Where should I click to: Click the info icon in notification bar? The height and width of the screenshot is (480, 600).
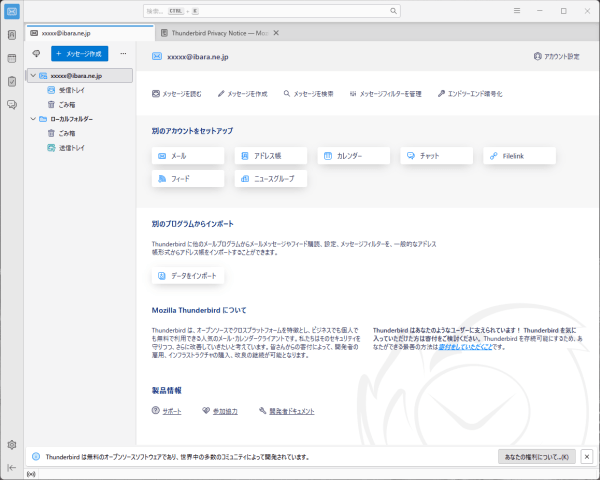point(36,457)
